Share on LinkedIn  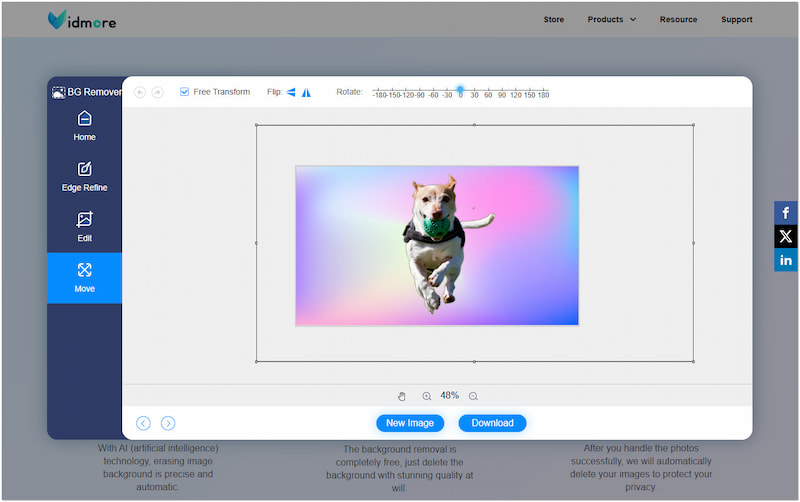pyautogui.click(x=786, y=260)
